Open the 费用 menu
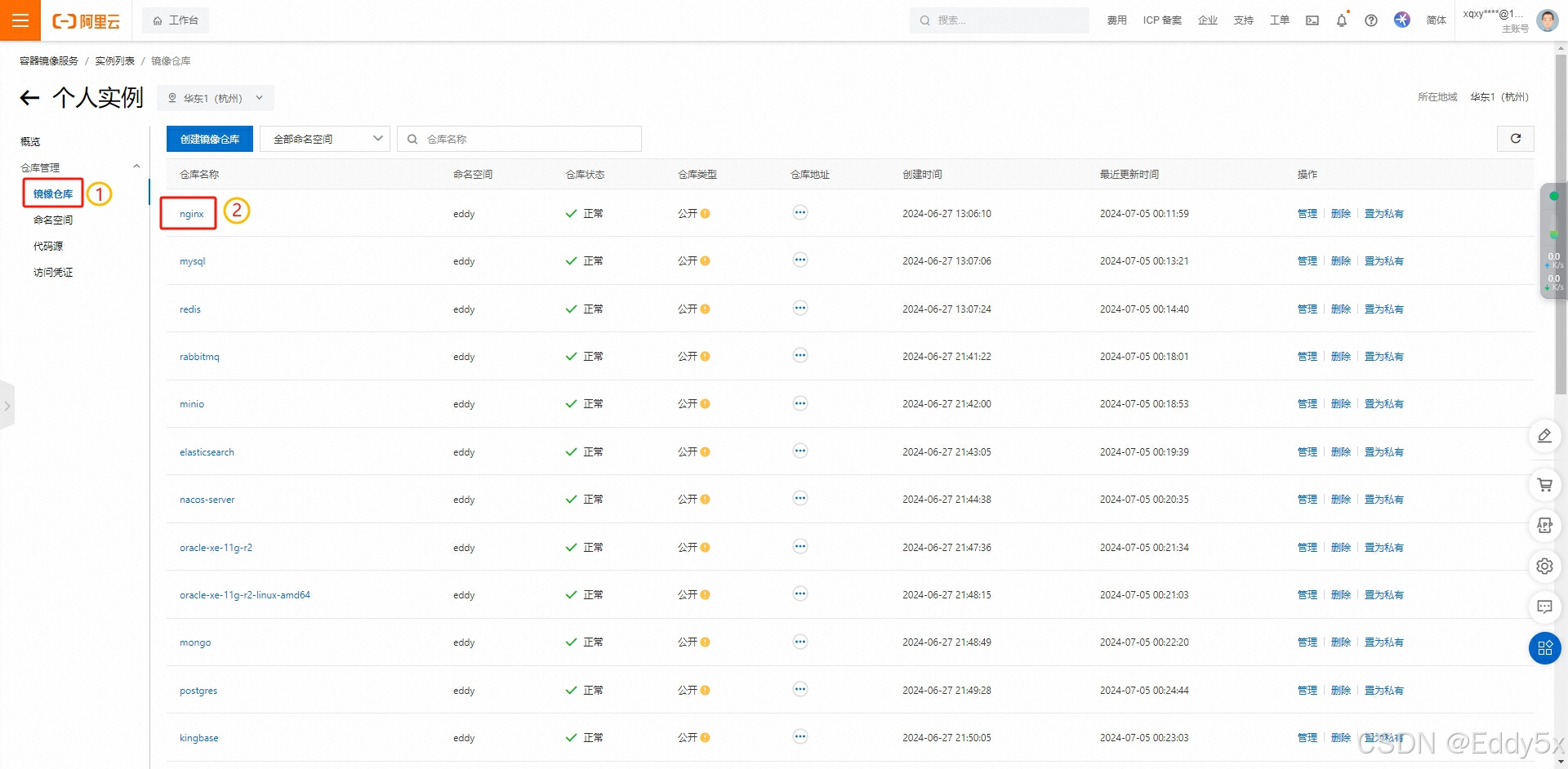The height and width of the screenshot is (769, 1568). (1116, 20)
